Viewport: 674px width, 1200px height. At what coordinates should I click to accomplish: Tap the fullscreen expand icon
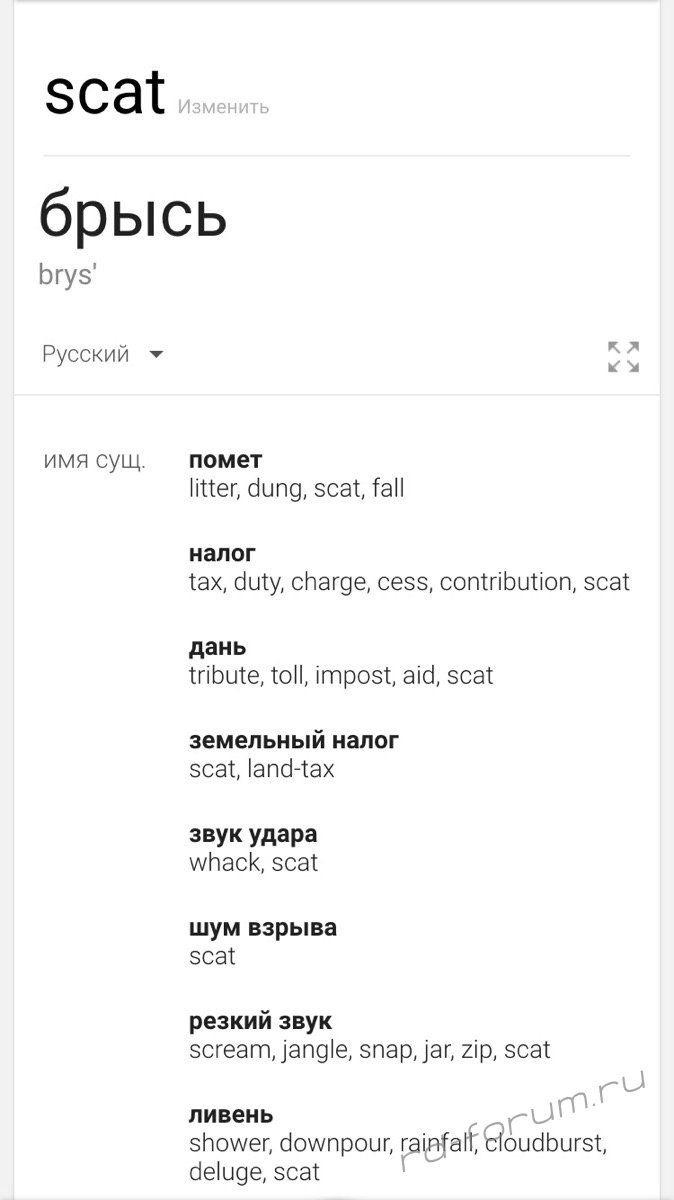[x=623, y=356]
